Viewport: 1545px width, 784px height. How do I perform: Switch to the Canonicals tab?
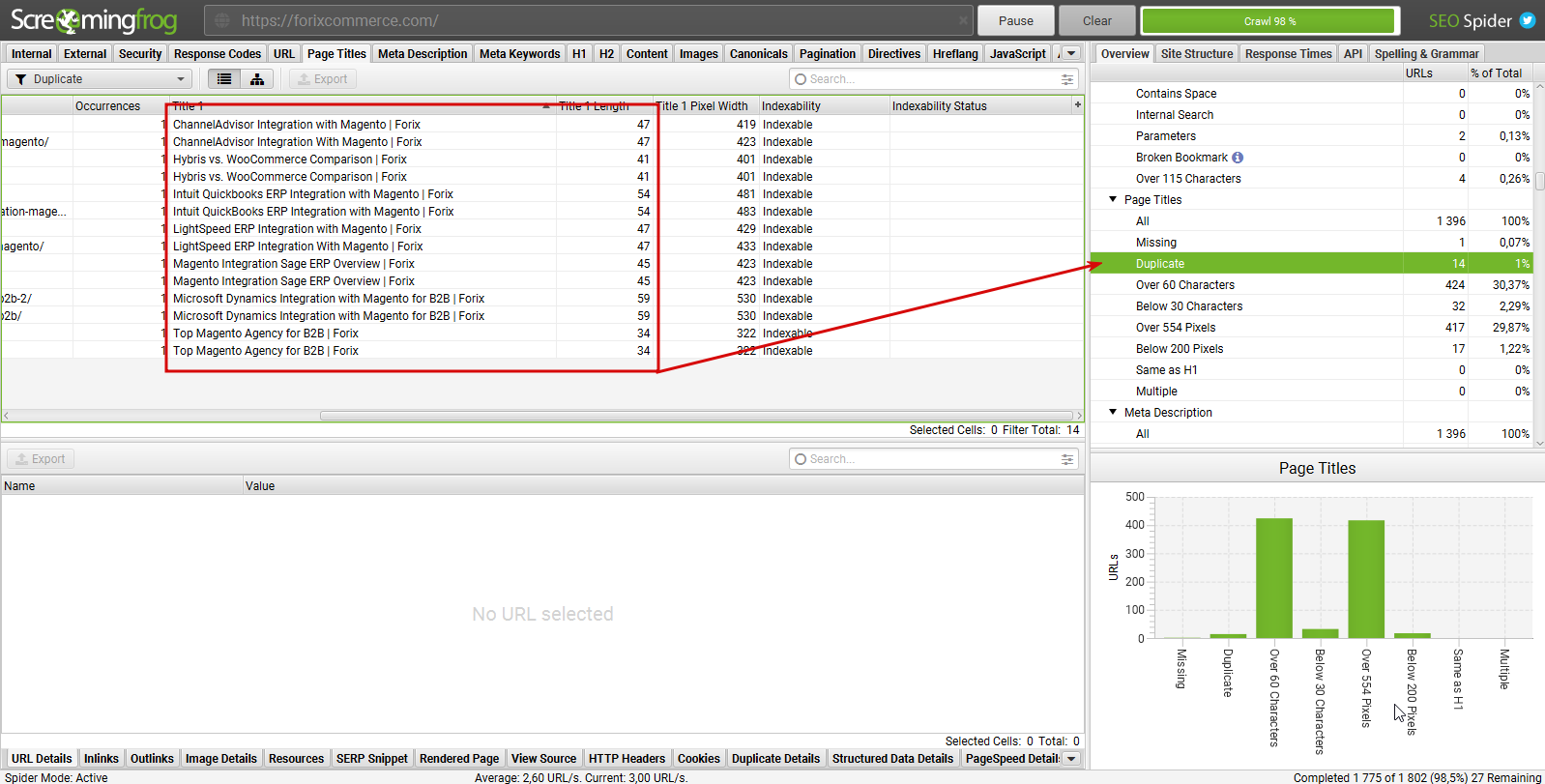759,54
